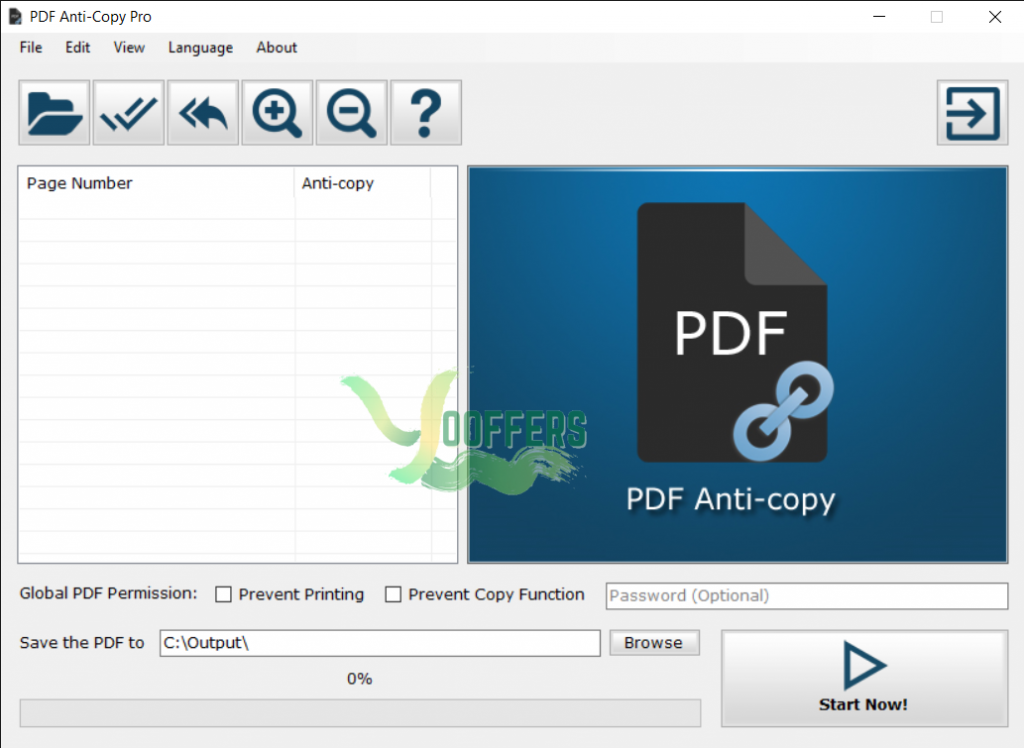Click the exit arrow icon at top right

pos(972,112)
